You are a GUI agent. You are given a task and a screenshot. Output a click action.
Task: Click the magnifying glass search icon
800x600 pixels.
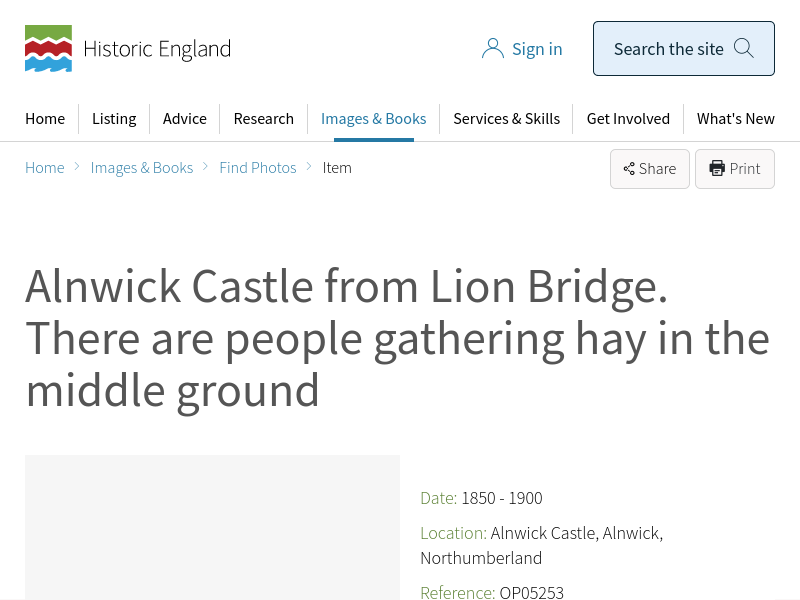(x=743, y=48)
